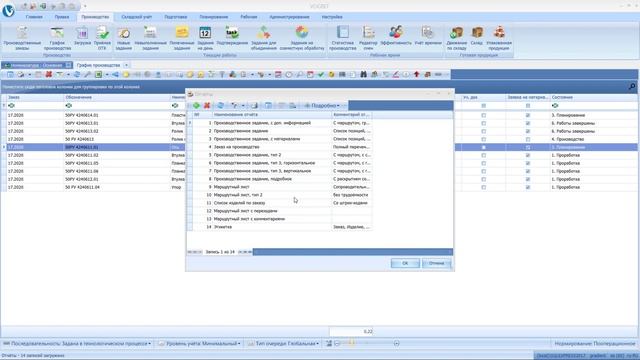Open Движение по складу icon
The image size is (640, 360).
[x=456, y=38]
